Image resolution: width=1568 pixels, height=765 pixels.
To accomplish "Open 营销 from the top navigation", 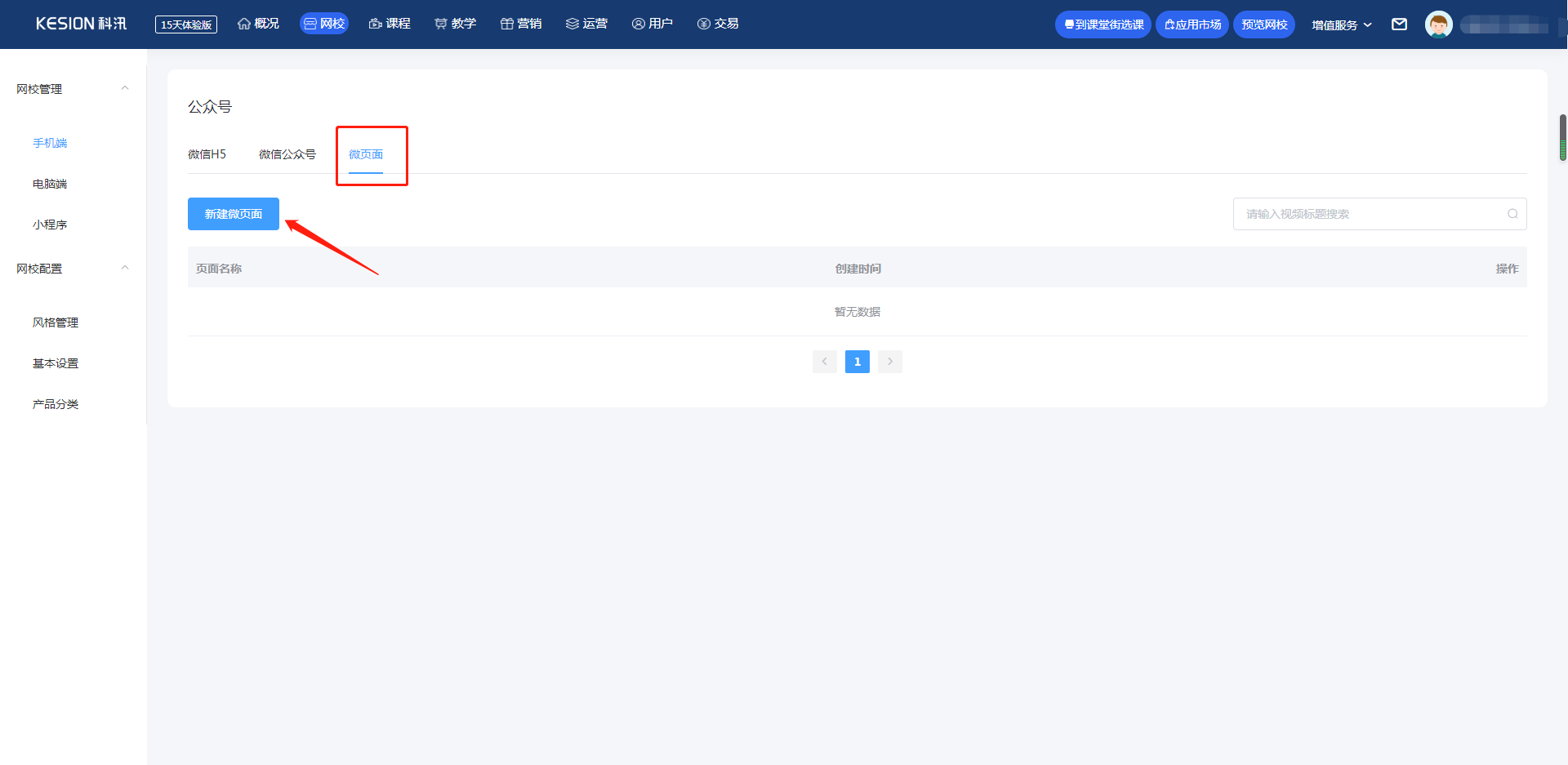I will click(x=521, y=24).
